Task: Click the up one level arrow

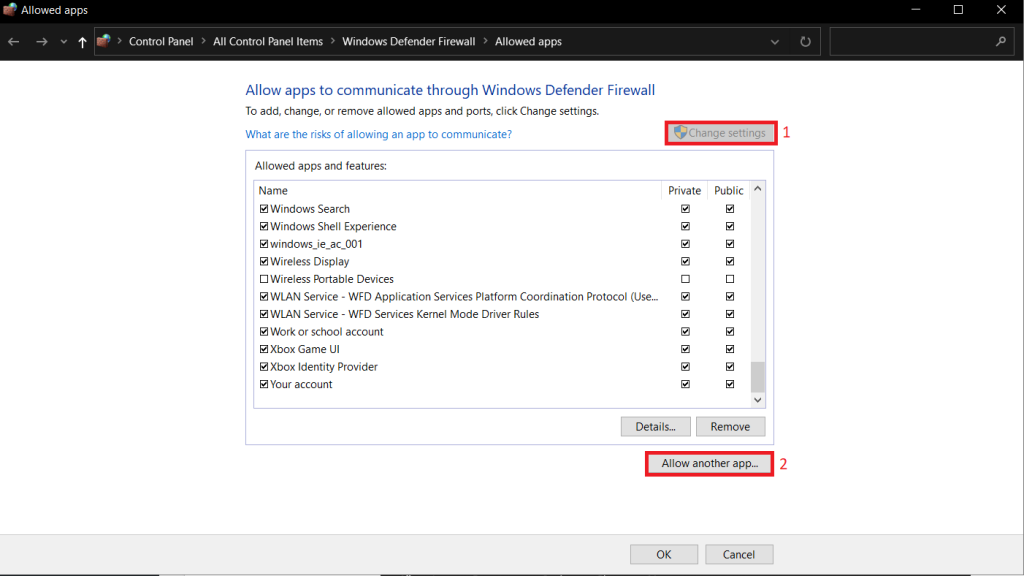Action: [x=81, y=41]
